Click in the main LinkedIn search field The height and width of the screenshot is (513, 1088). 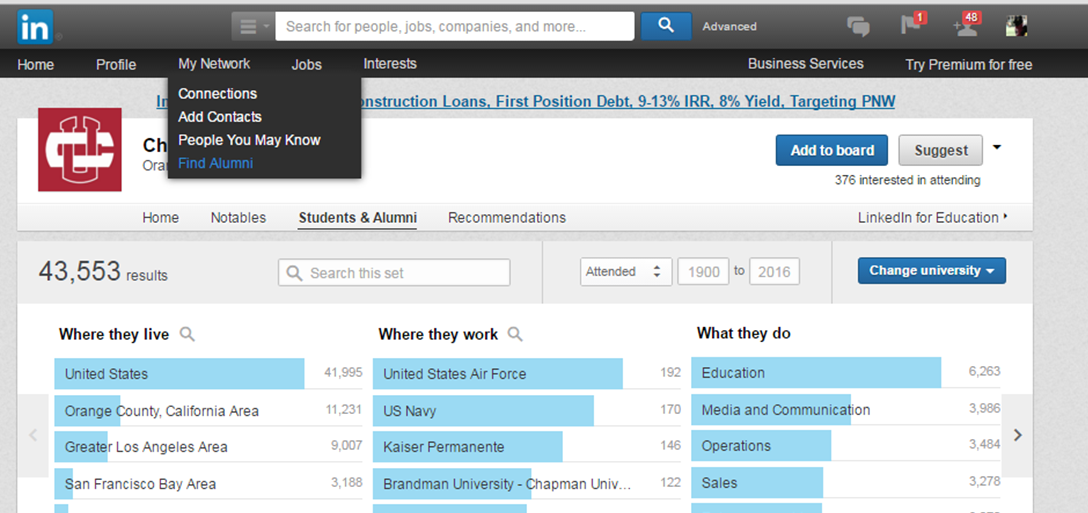454,26
